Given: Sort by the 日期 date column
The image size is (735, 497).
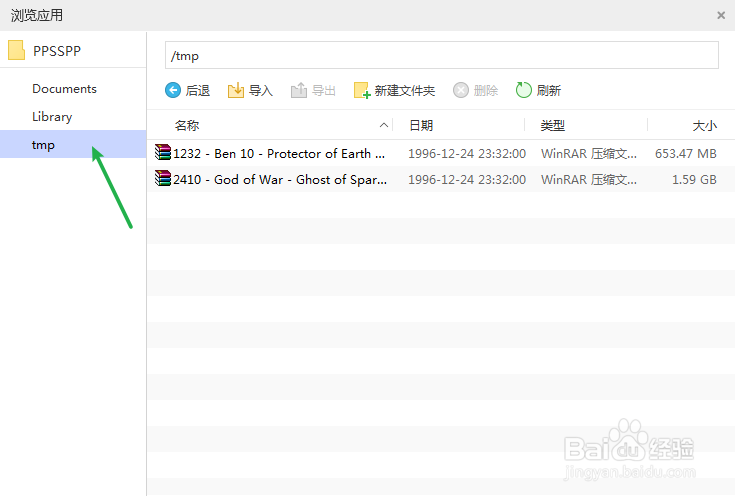Looking at the screenshot, I should [421, 125].
